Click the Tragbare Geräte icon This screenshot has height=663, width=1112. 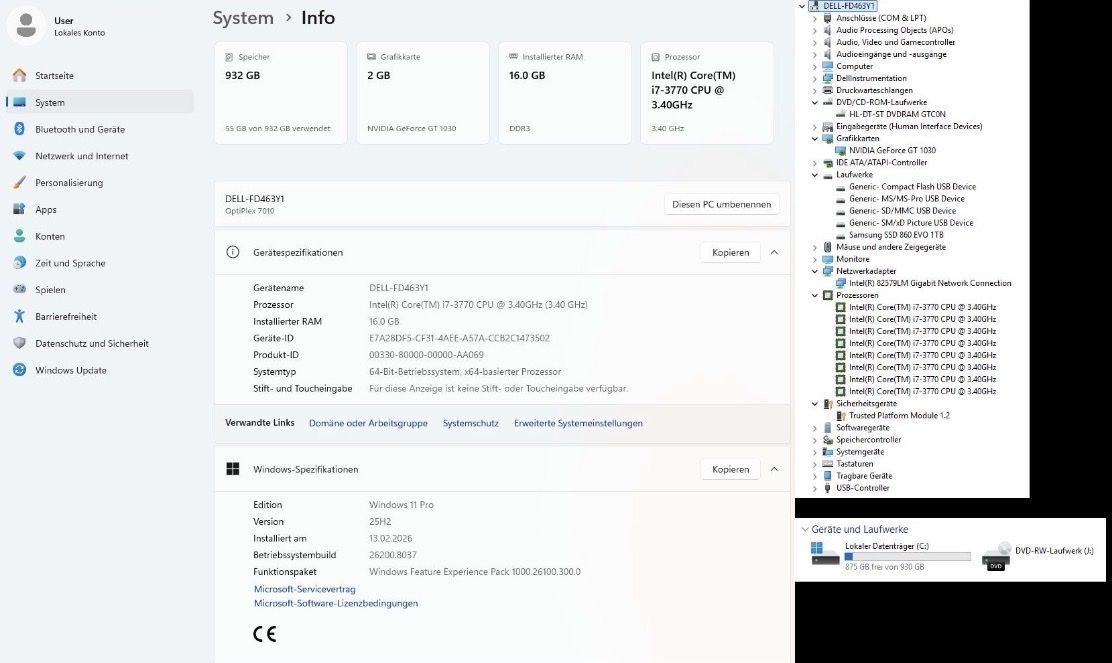(828, 476)
